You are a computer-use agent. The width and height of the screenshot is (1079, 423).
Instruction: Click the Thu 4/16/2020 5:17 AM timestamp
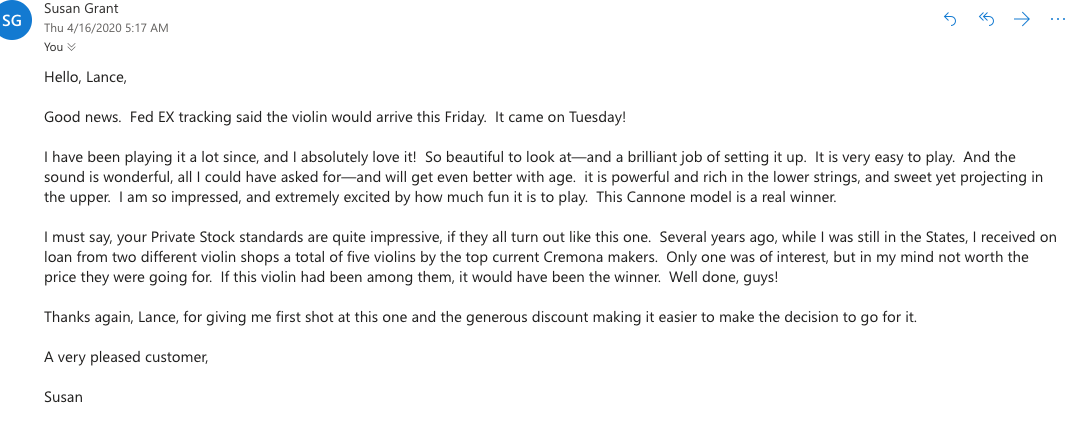[x=106, y=28]
